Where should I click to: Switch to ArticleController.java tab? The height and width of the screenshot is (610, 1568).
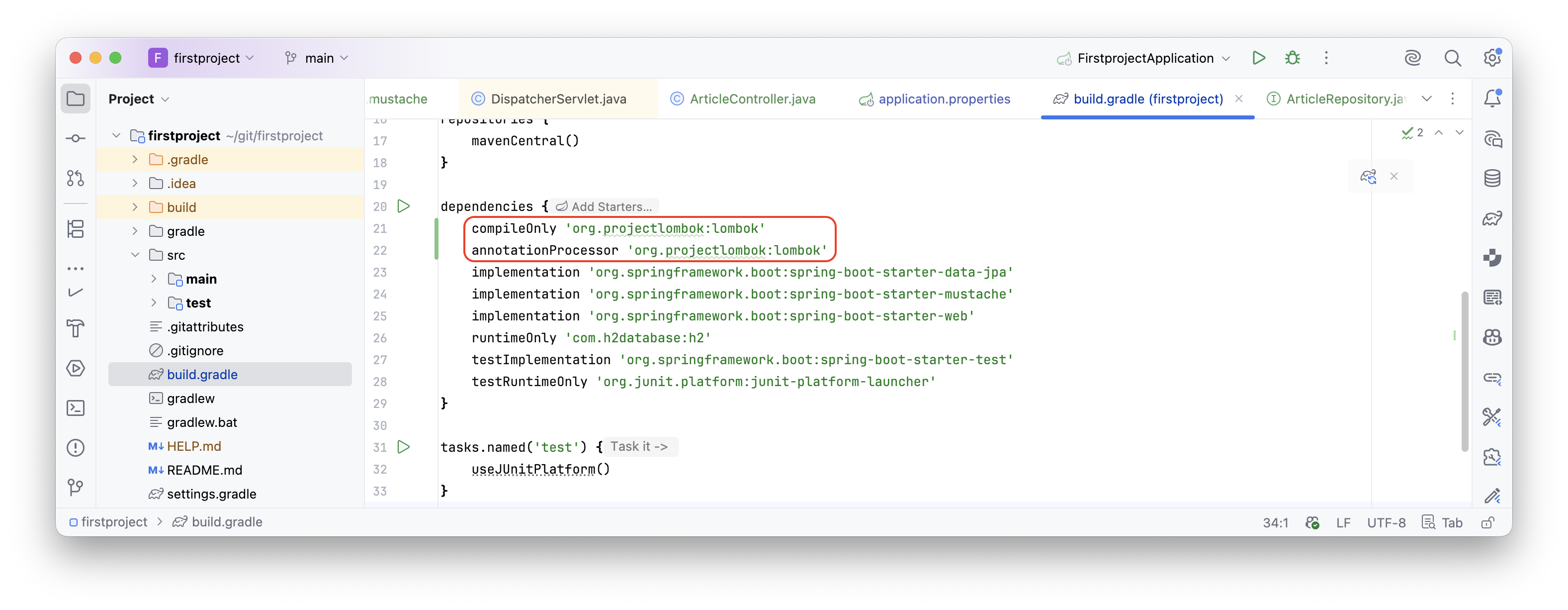[x=743, y=99]
